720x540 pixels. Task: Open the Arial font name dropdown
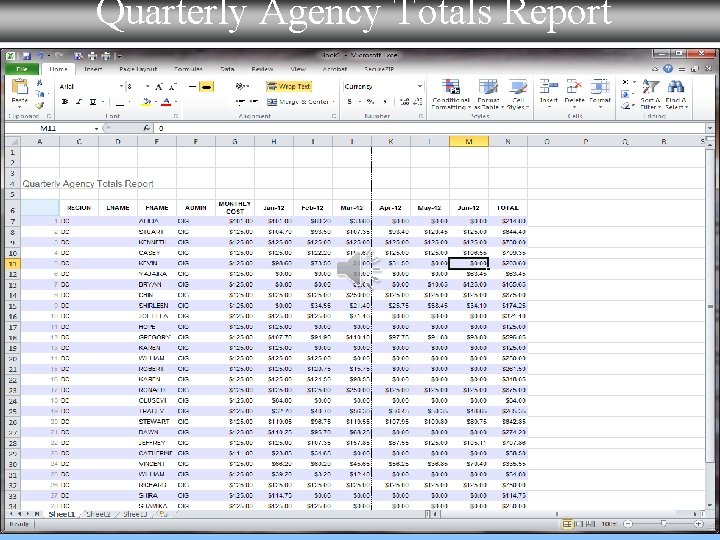tap(121, 86)
